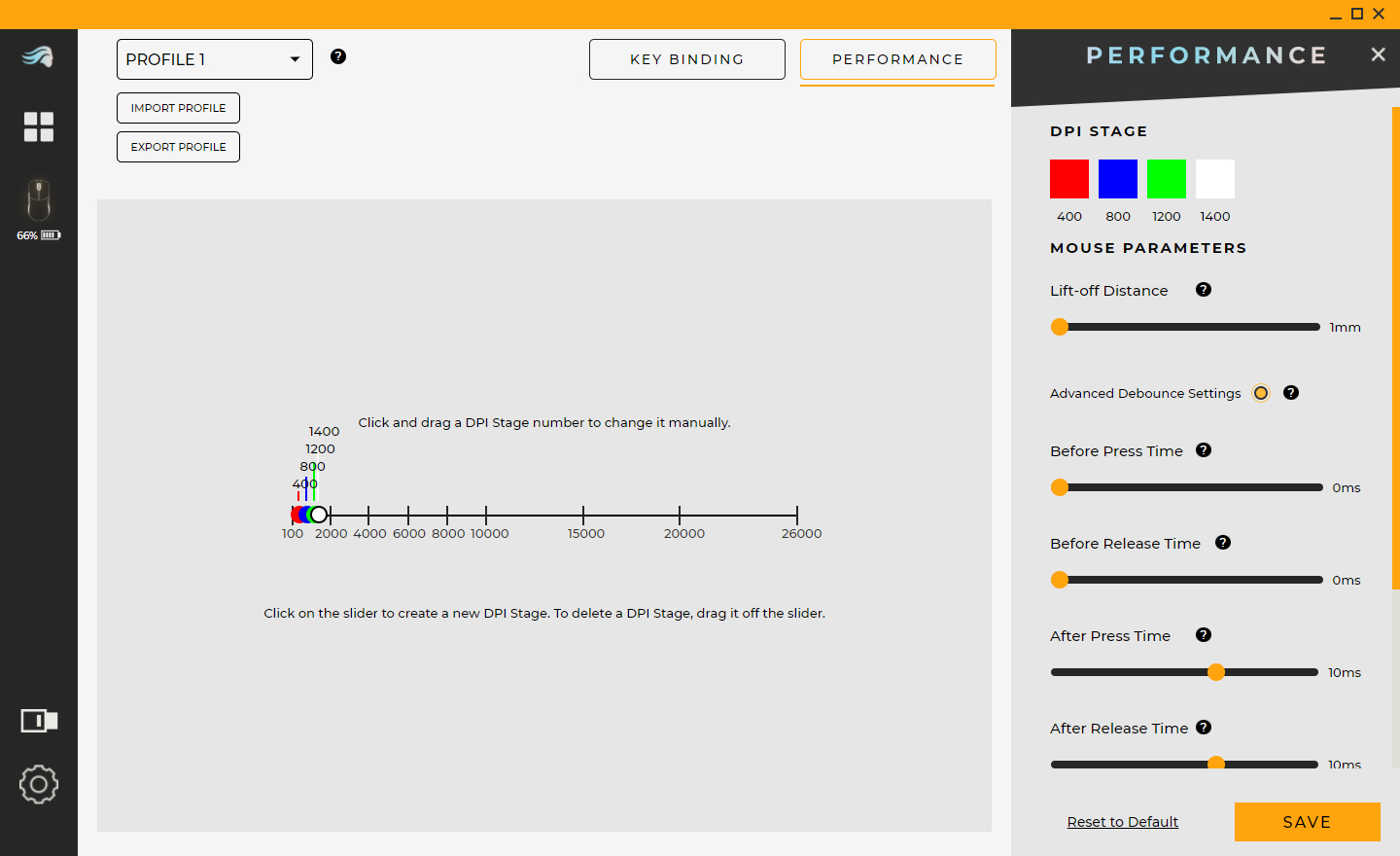This screenshot has height=856, width=1400.
Task: Click the Glorious logo icon in the sidebar
Action: [38, 56]
